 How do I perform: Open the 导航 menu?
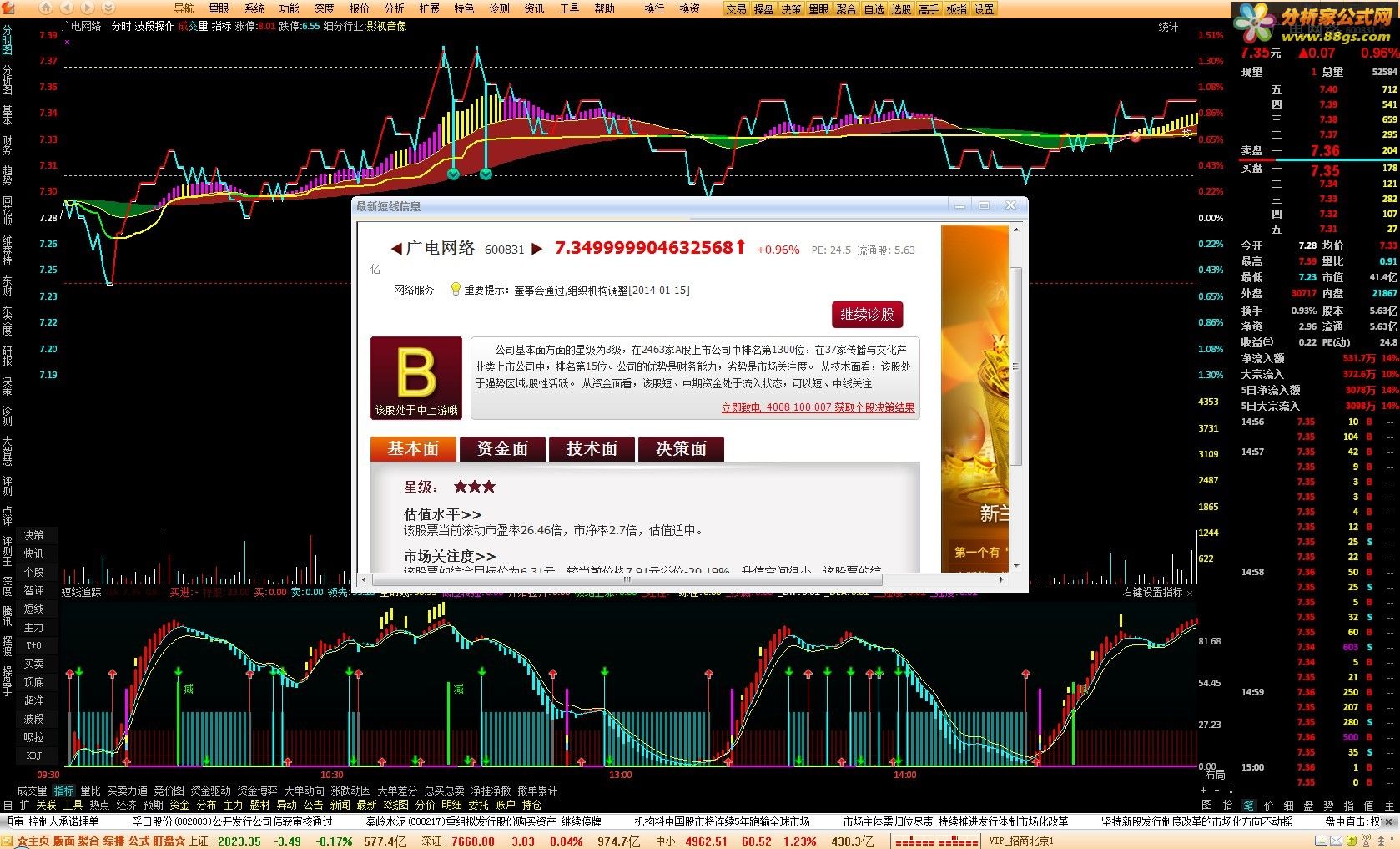(x=184, y=8)
